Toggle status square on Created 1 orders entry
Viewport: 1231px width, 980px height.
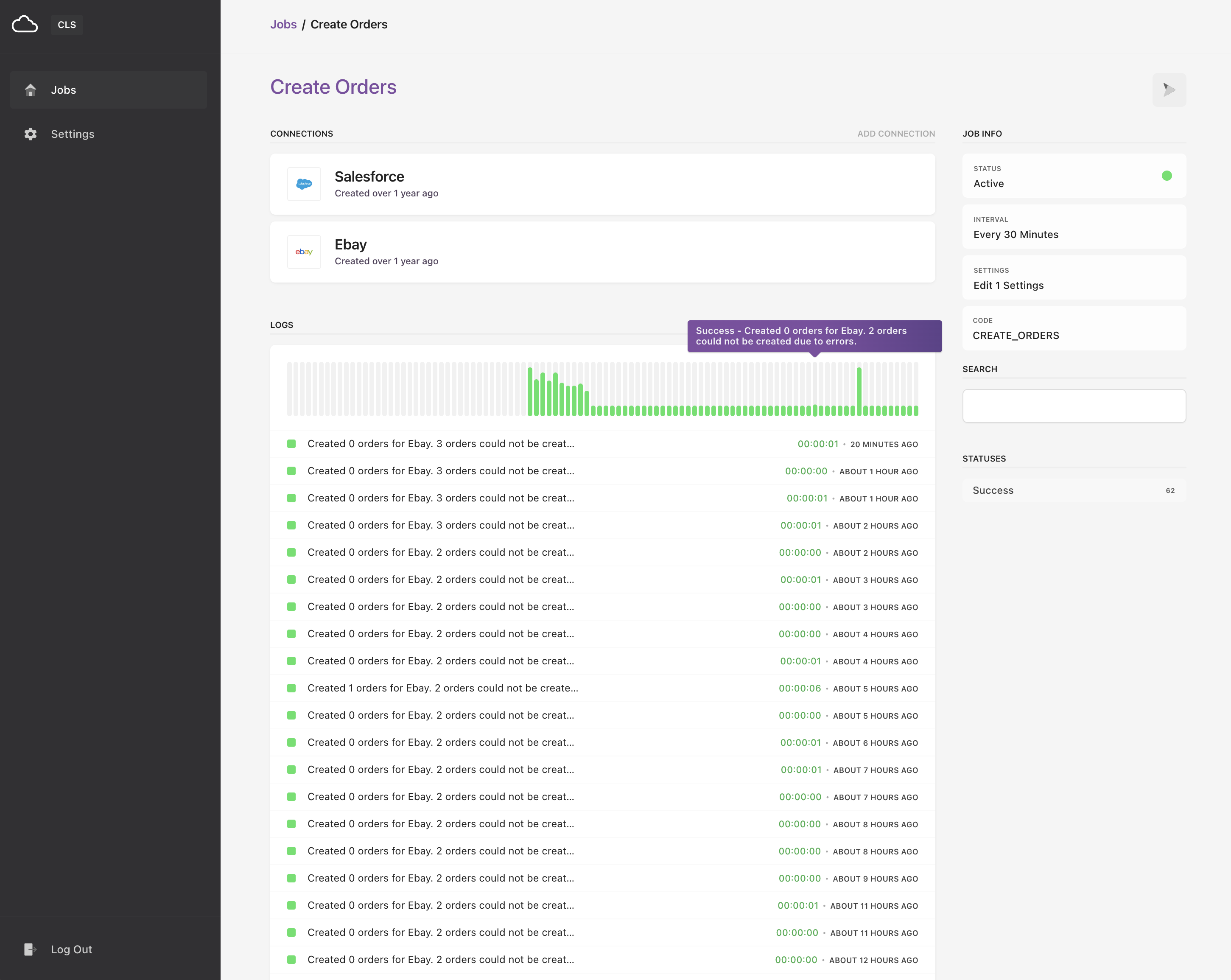point(292,688)
